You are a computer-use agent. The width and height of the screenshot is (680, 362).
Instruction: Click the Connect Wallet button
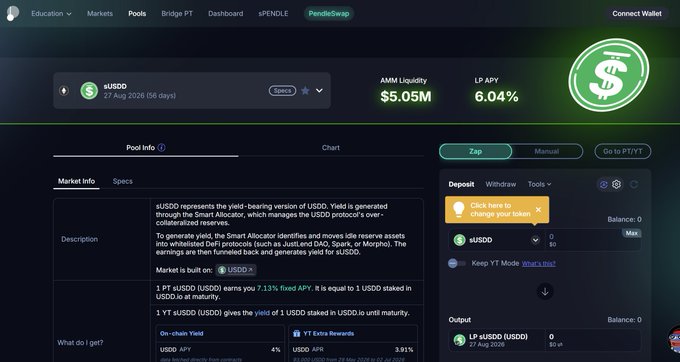(637, 13)
